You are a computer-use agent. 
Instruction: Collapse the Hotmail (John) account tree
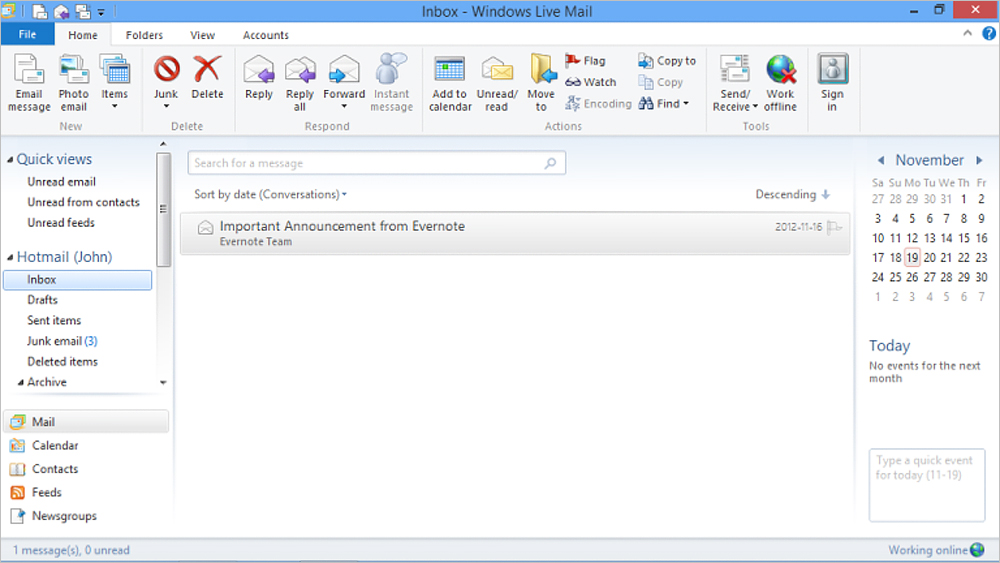(x=10, y=258)
